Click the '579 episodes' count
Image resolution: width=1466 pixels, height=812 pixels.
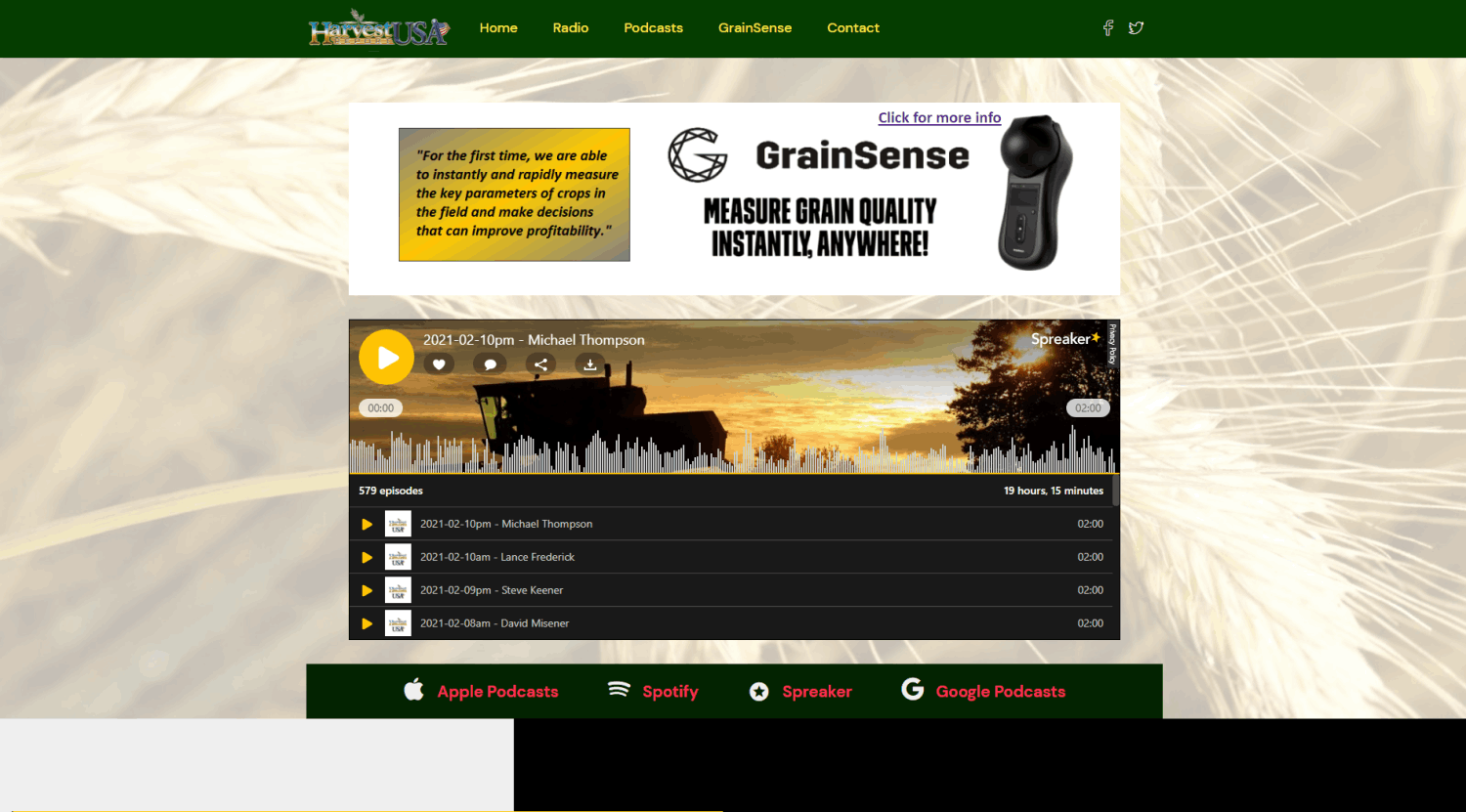coord(391,491)
